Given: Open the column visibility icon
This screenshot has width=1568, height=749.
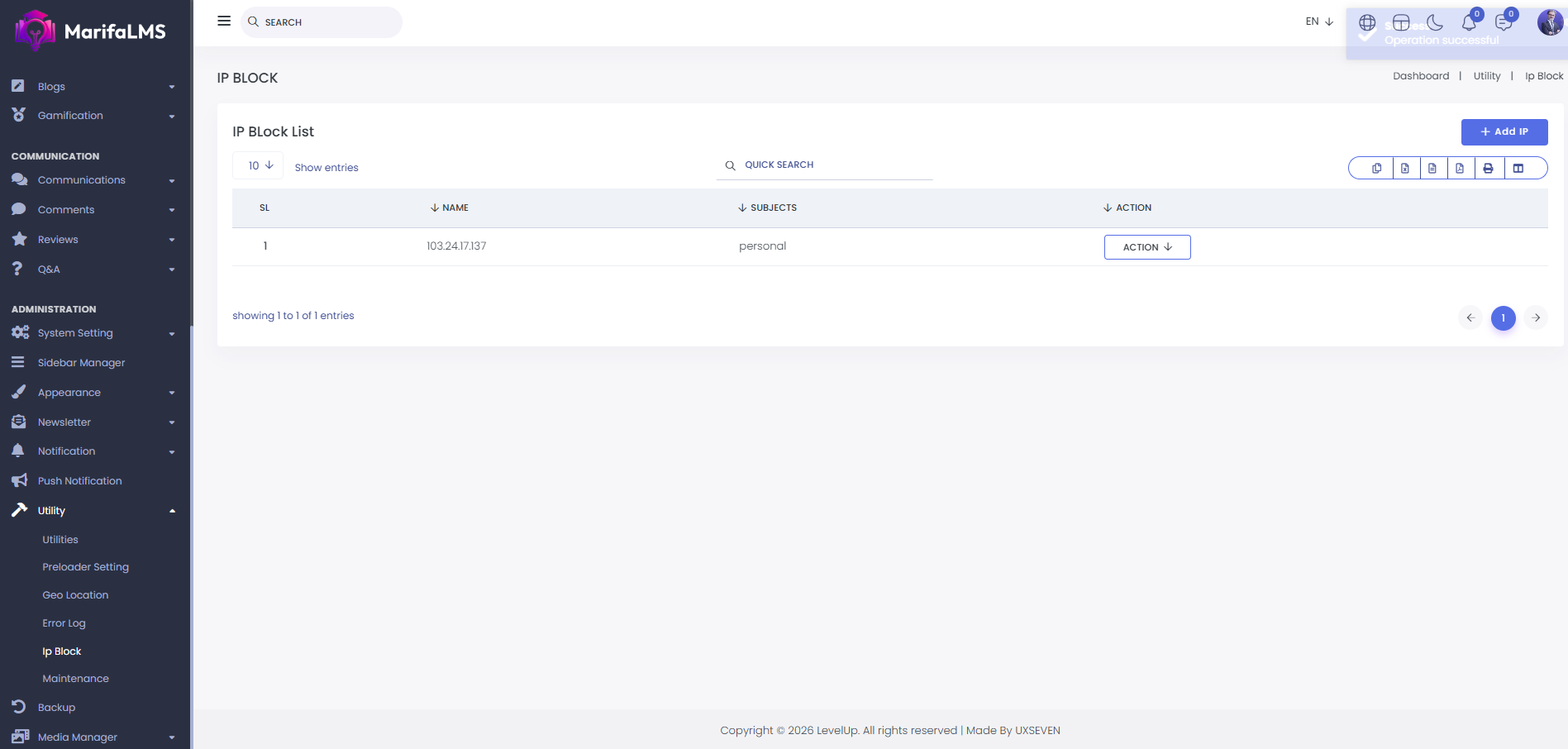Looking at the screenshot, I should tap(1518, 169).
